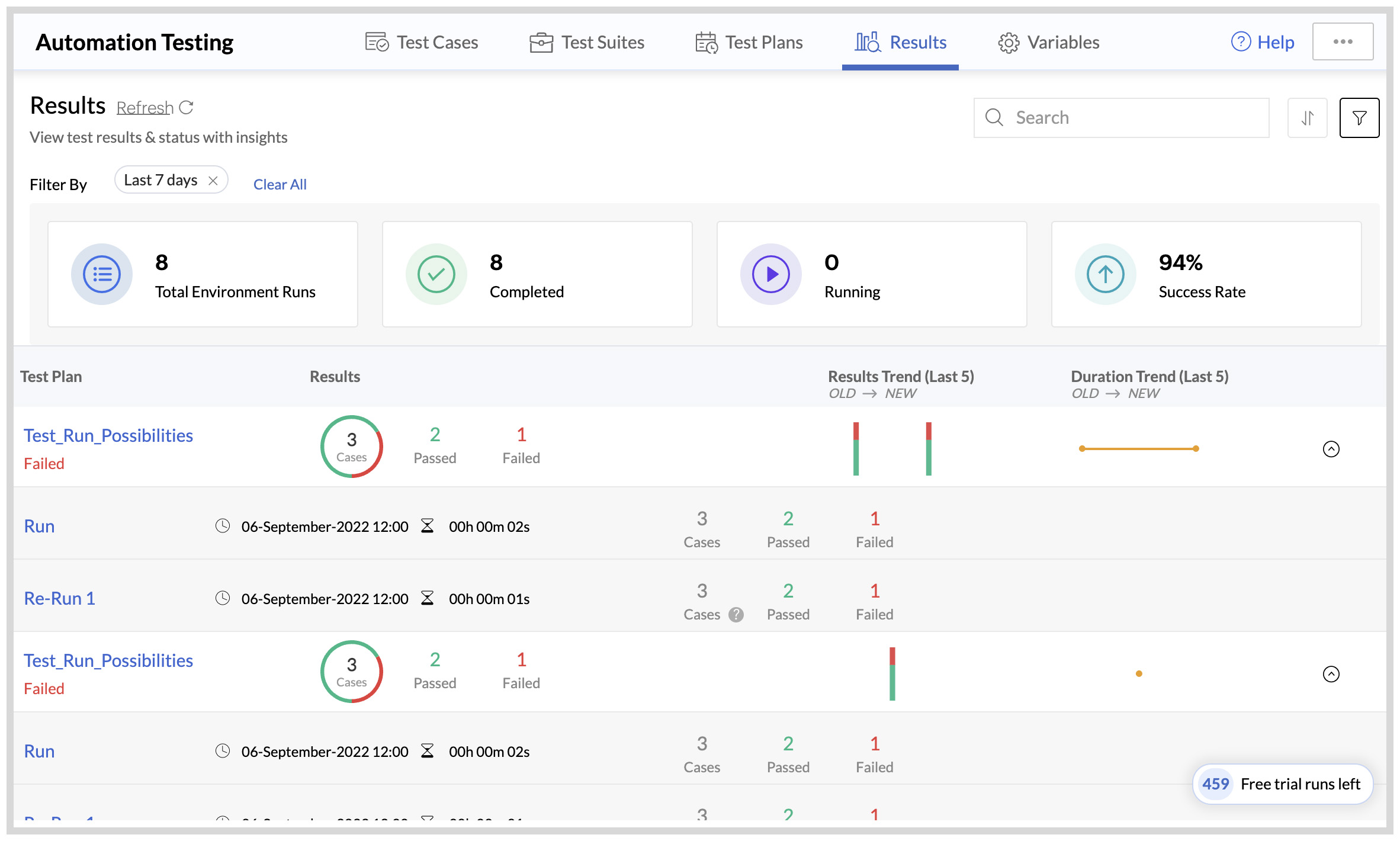Click Clear All filters
This screenshot has height=841, width=1400.
280,184
